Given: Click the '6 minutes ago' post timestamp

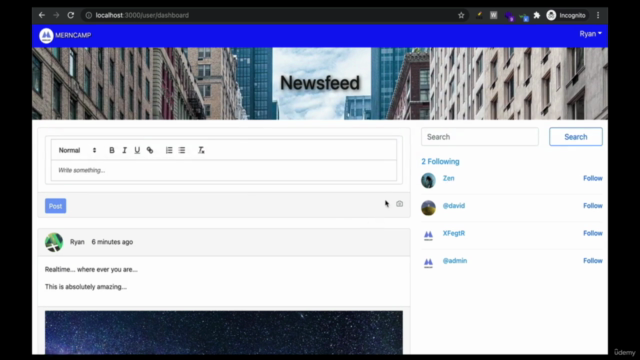Looking at the screenshot, I should tap(112, 242).
